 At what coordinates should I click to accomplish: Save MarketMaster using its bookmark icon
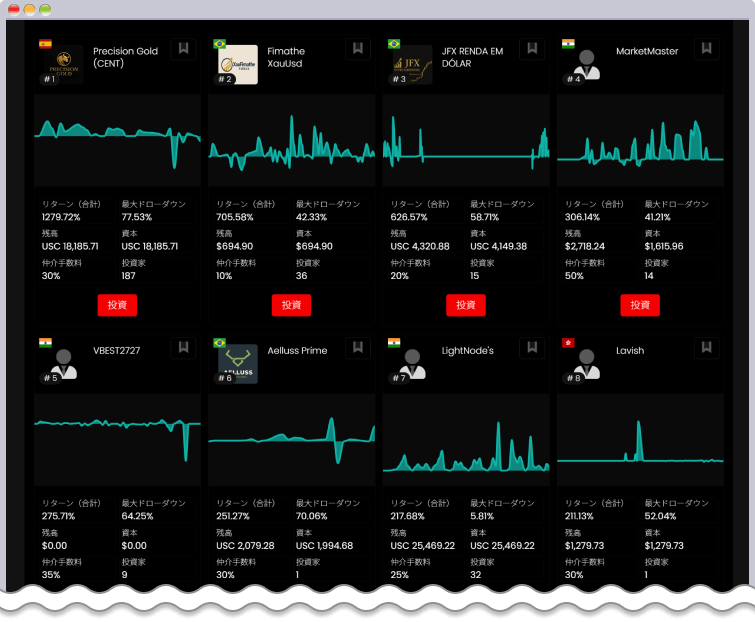tap(706, 48)
